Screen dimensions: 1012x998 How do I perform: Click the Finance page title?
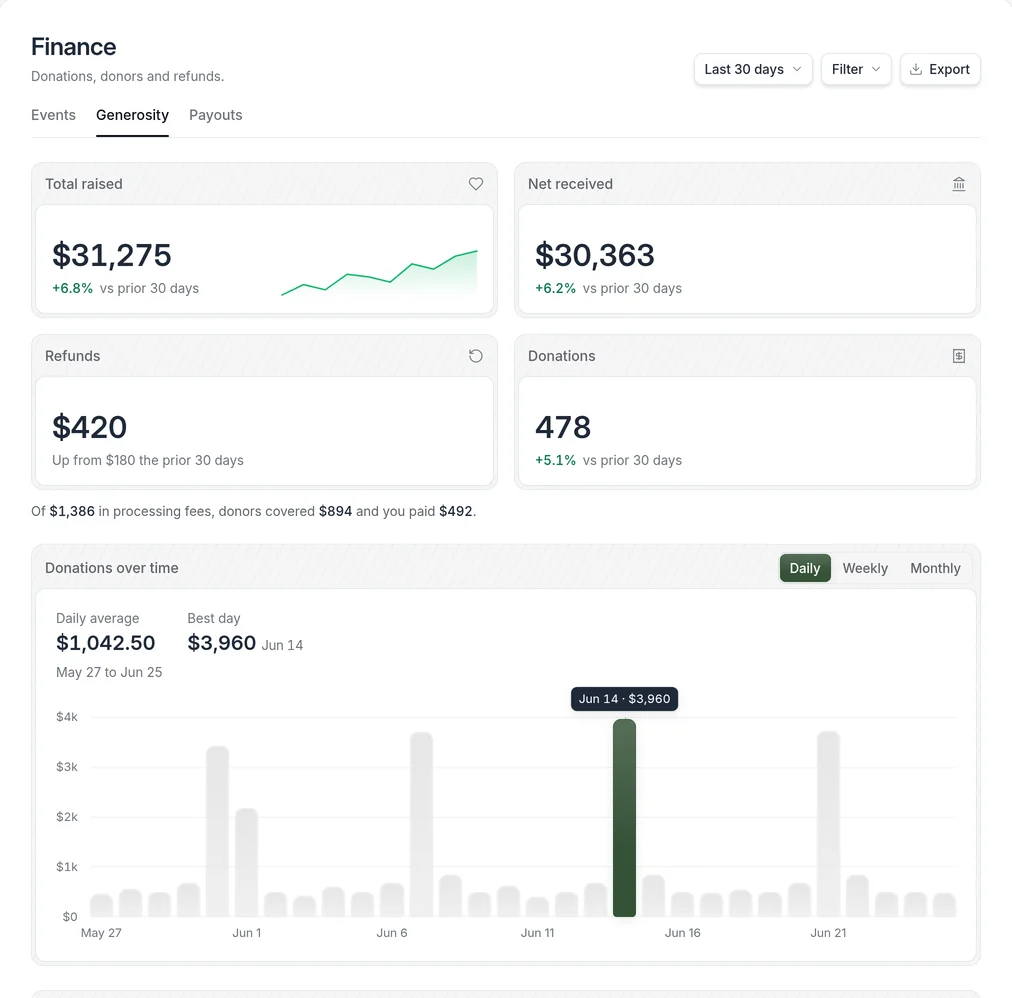pos(74,46)
